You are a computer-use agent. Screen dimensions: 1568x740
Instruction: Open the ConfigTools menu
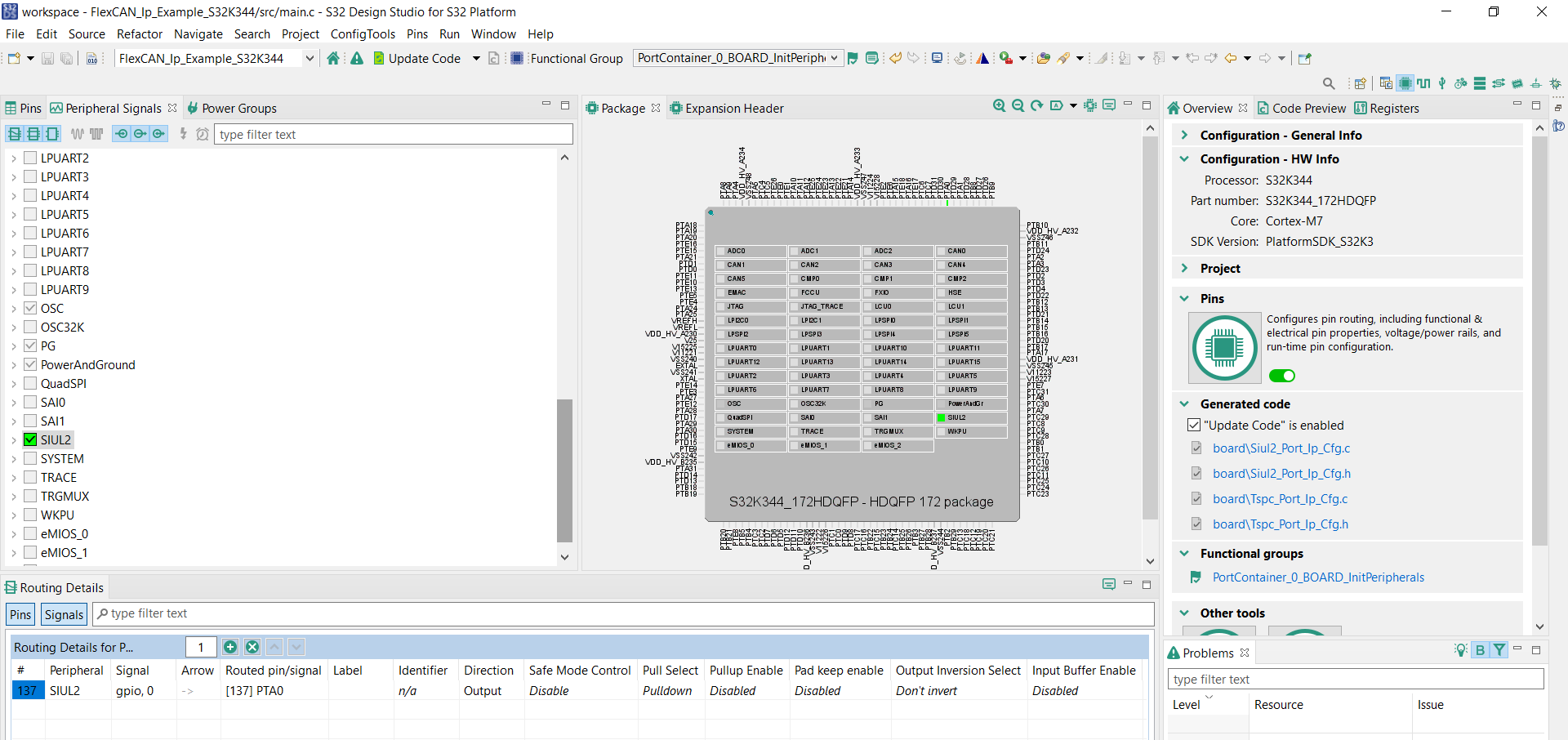tap(362, 34)
